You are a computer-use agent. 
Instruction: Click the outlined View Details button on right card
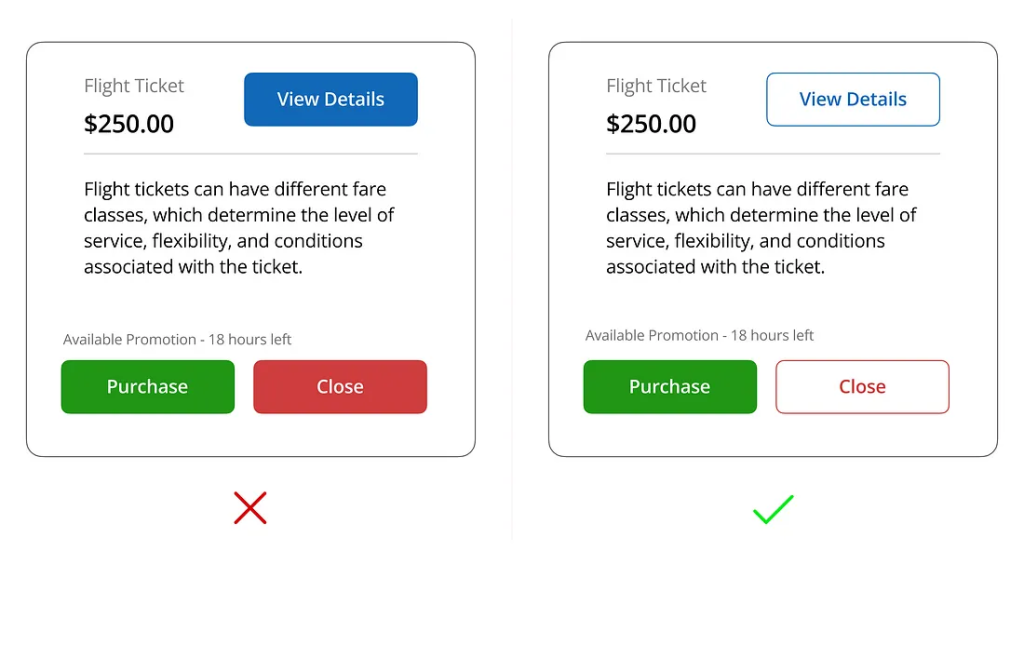tap(853, 99)
